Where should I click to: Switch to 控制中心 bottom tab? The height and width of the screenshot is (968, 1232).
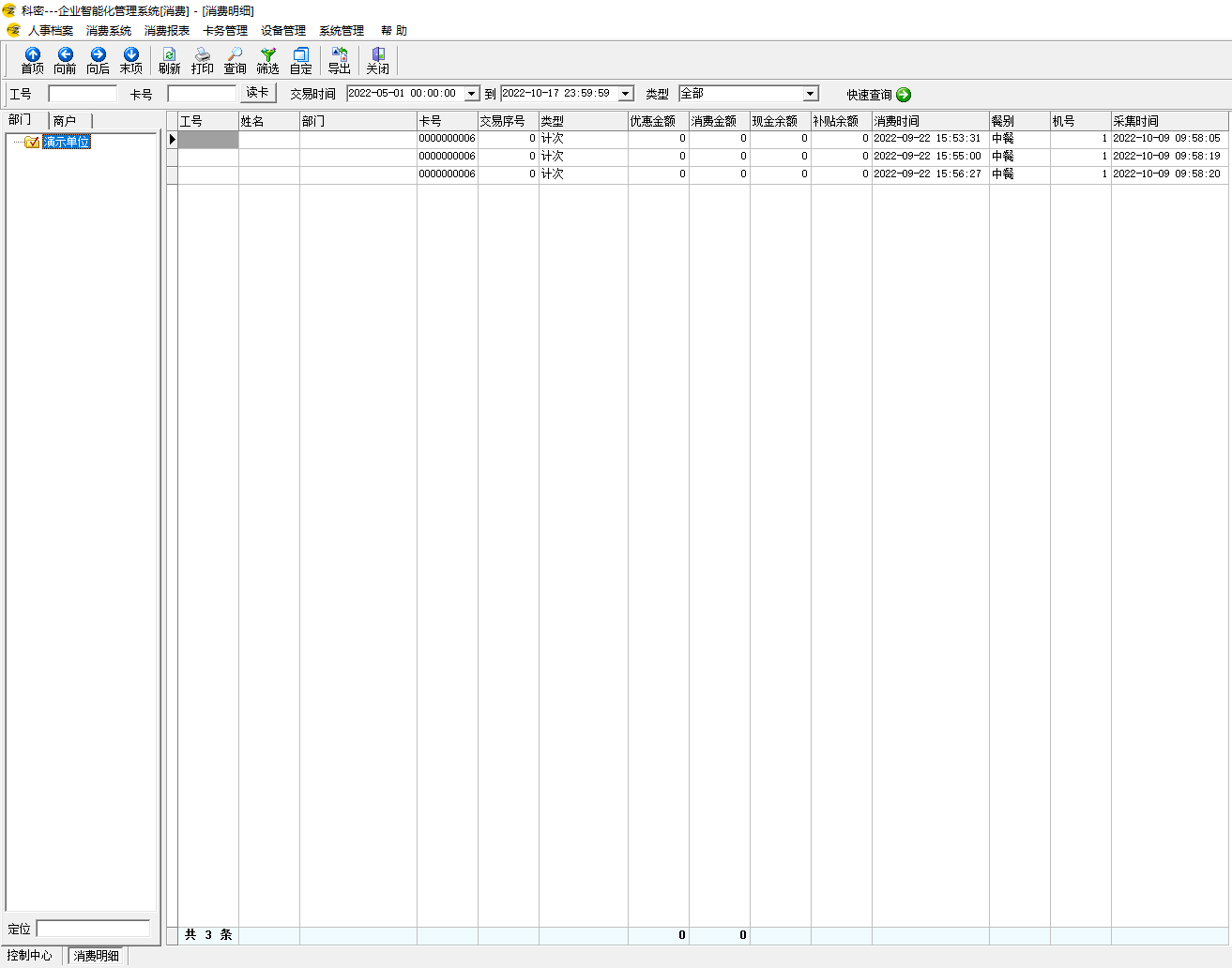30,956
